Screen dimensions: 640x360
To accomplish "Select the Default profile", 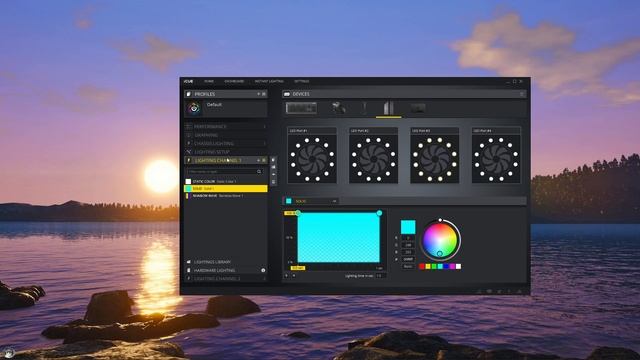I will [226, 108].
